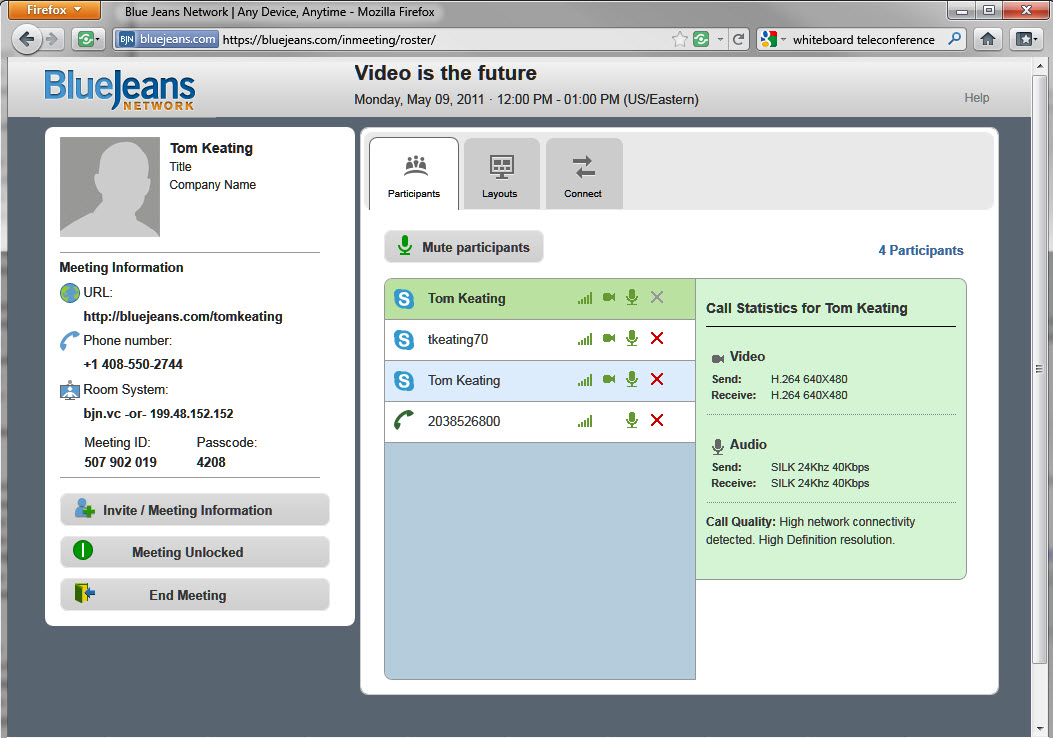1053x738 pixels.
Task: Bookmark the page with the star icon
Action: [x=680, y=40]
